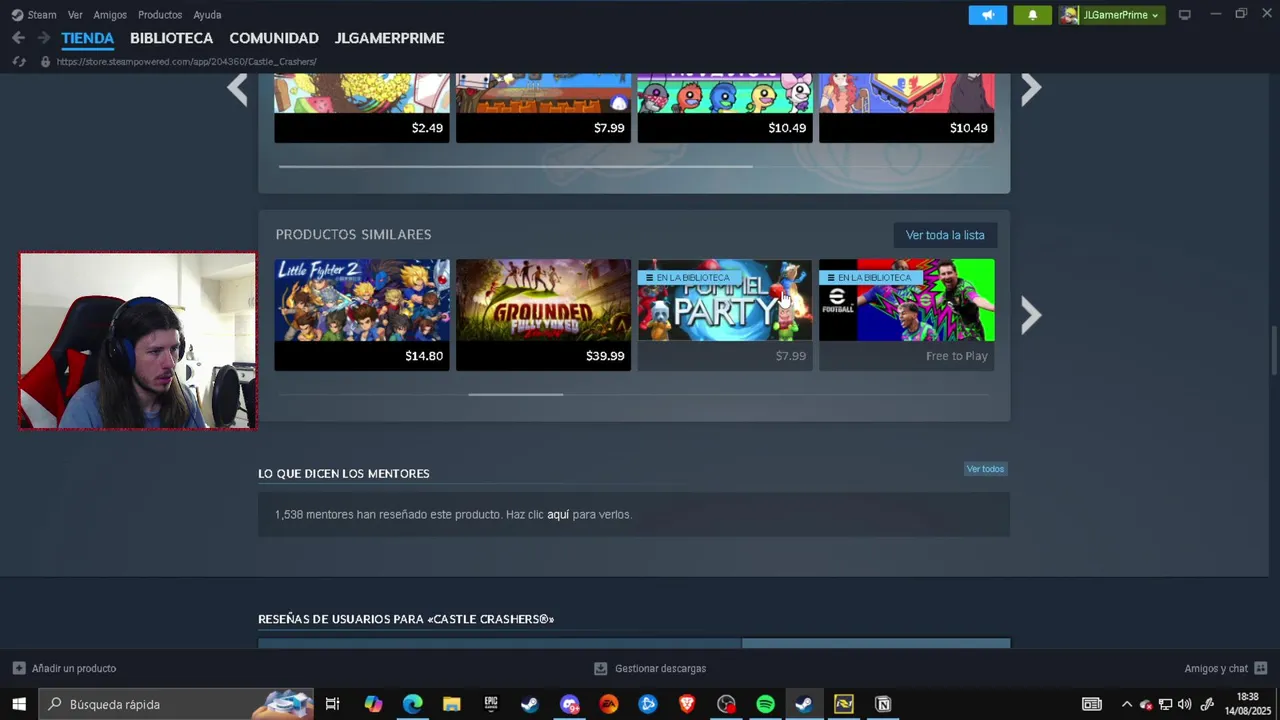Open Notion from the taskbar
Viewport: 1280px width, 720px height.
(x=883, y=704)
